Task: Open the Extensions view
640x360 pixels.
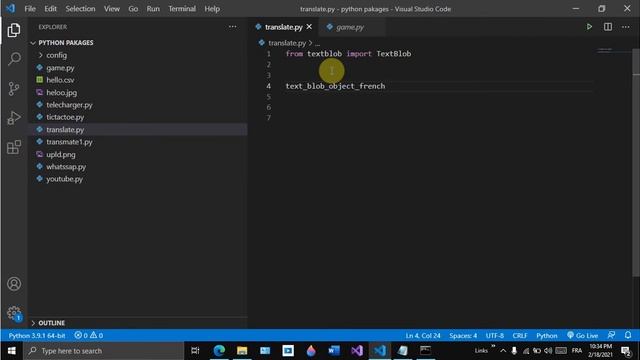Action: pyautogui.click(x=14, y=147)
